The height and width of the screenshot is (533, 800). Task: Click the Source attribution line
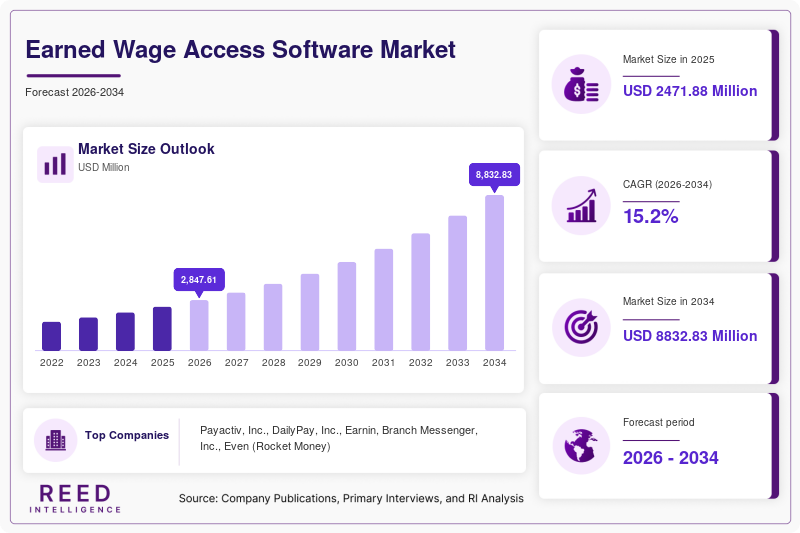pyautogui.click(x=351, y=498)
